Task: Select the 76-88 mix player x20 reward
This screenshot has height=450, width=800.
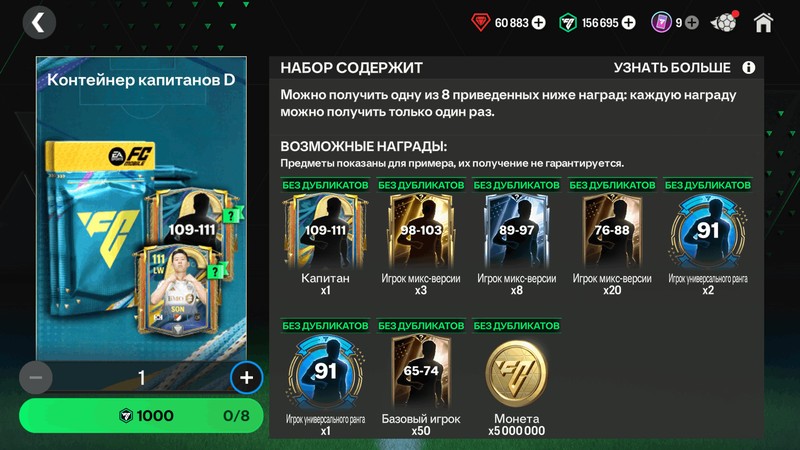Action: [x=612, y=238]
